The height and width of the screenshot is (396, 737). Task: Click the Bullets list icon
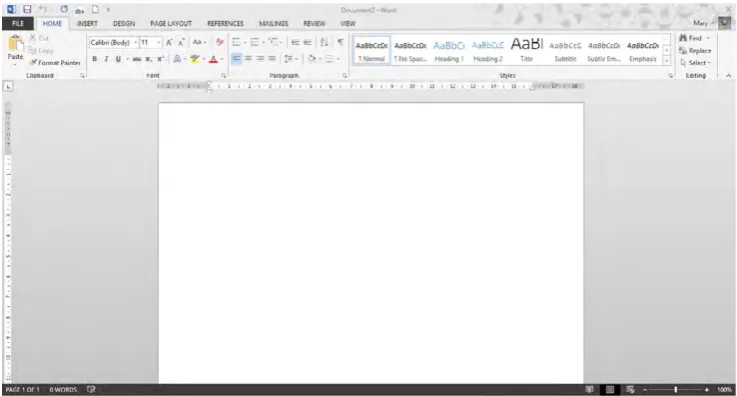click(236, 42)
